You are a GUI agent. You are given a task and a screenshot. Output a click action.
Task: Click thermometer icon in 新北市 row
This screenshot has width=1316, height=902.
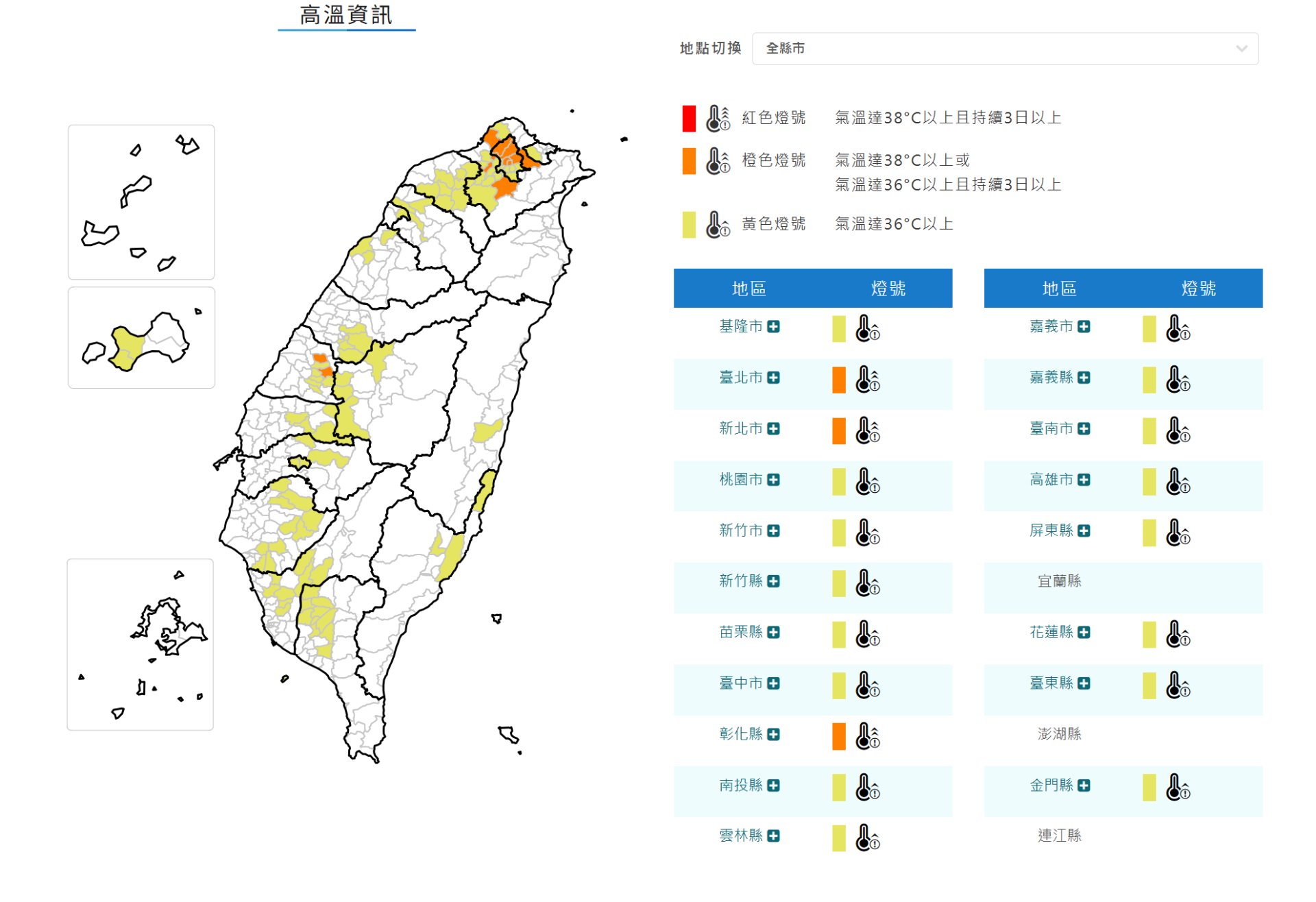[867, 430]
